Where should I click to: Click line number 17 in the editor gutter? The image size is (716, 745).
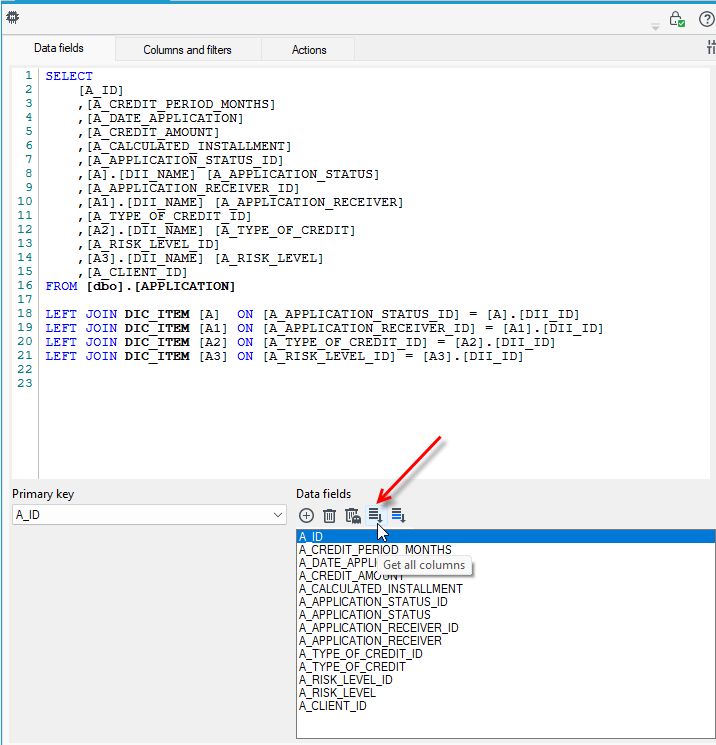[25, 299]
